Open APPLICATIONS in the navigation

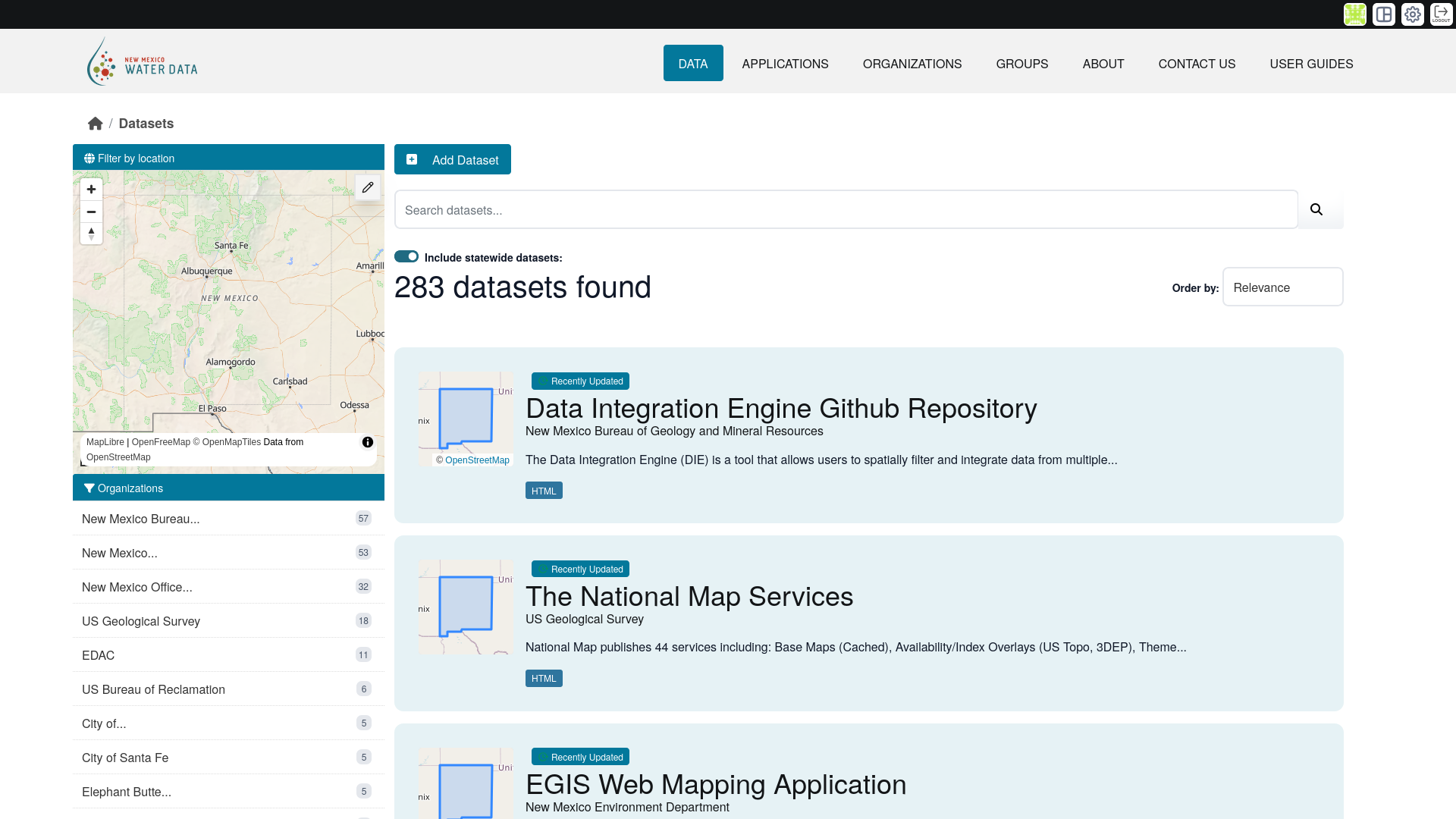coord(785,64)
